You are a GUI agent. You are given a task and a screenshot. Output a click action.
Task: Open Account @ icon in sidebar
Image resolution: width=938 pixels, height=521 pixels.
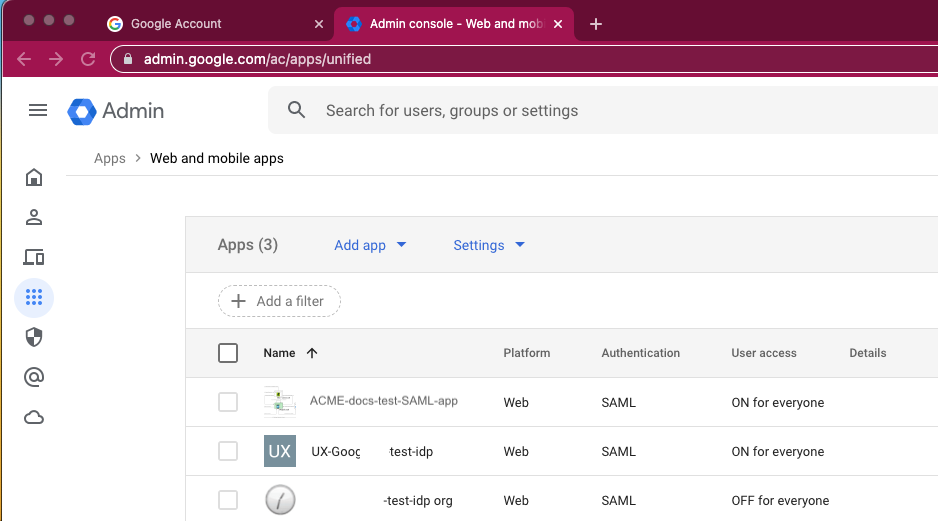tap(34, 377)
